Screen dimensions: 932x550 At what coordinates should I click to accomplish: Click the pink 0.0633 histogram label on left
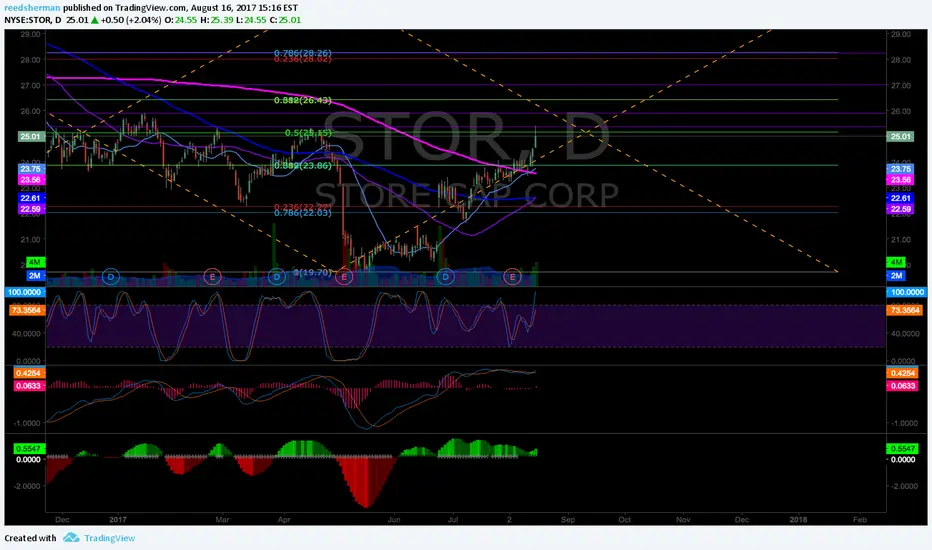(x=29, y=385)
